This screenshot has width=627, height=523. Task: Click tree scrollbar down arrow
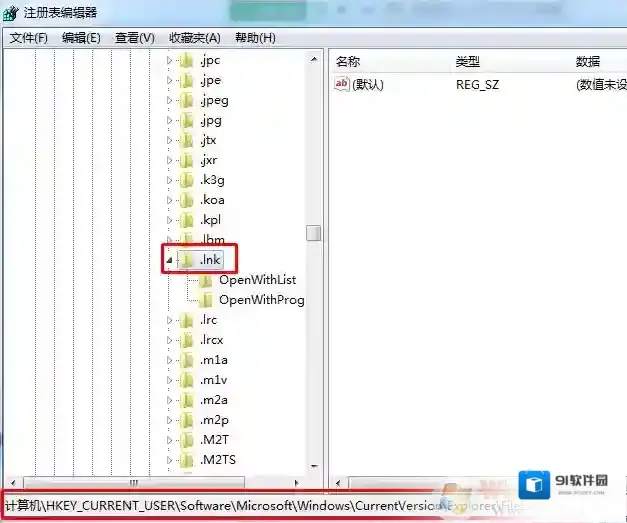coord(314,466)
